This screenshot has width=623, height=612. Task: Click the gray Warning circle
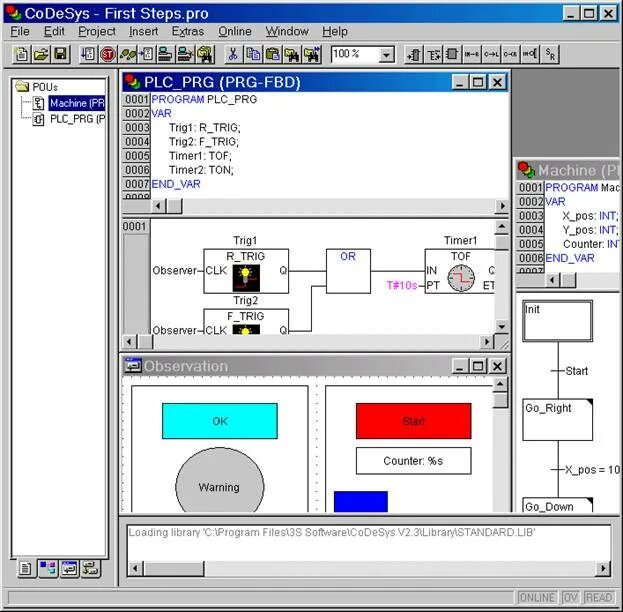220,481
